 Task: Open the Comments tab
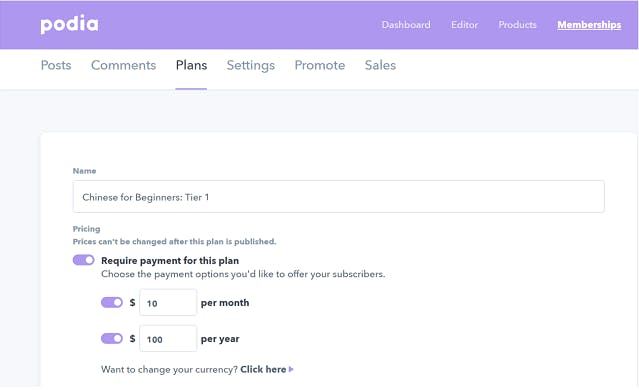pyautogui.click(x=123, y=65)
